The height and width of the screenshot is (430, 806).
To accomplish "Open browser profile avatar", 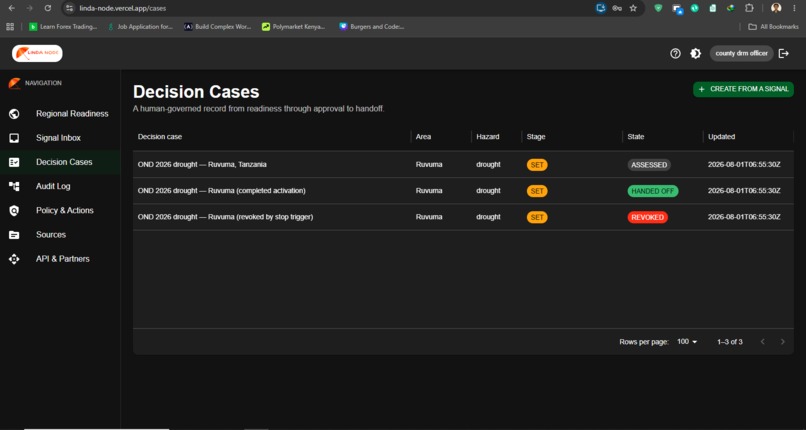I will tap(776, 8).
